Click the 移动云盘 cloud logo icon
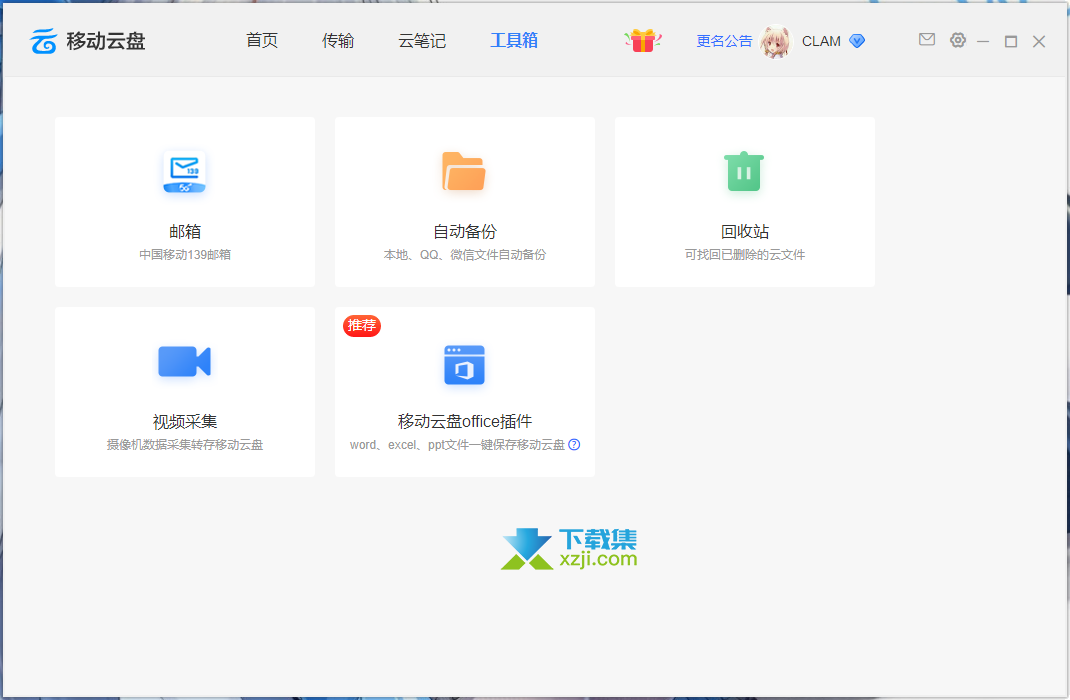 (43, 41)
